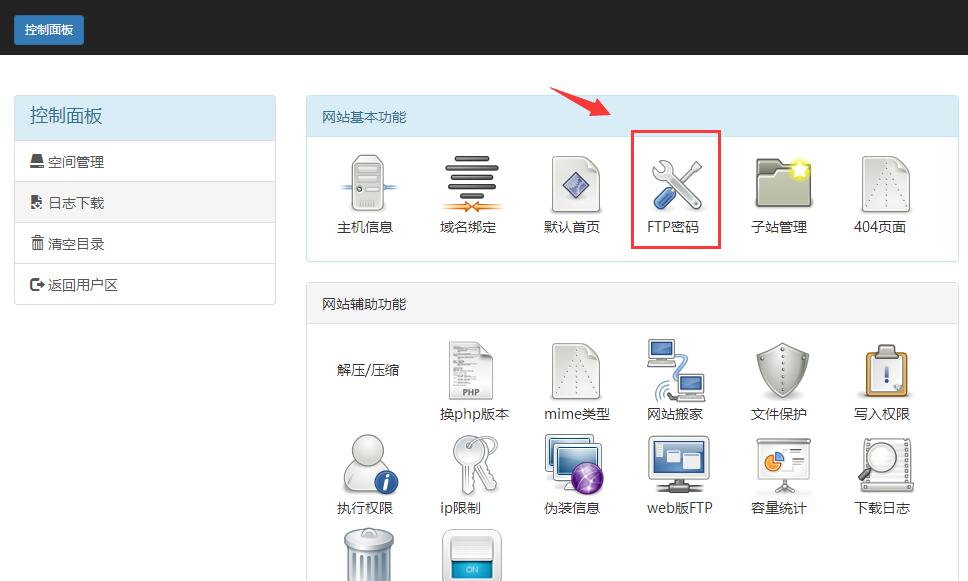Click the 域名绑定 text label

468,227
